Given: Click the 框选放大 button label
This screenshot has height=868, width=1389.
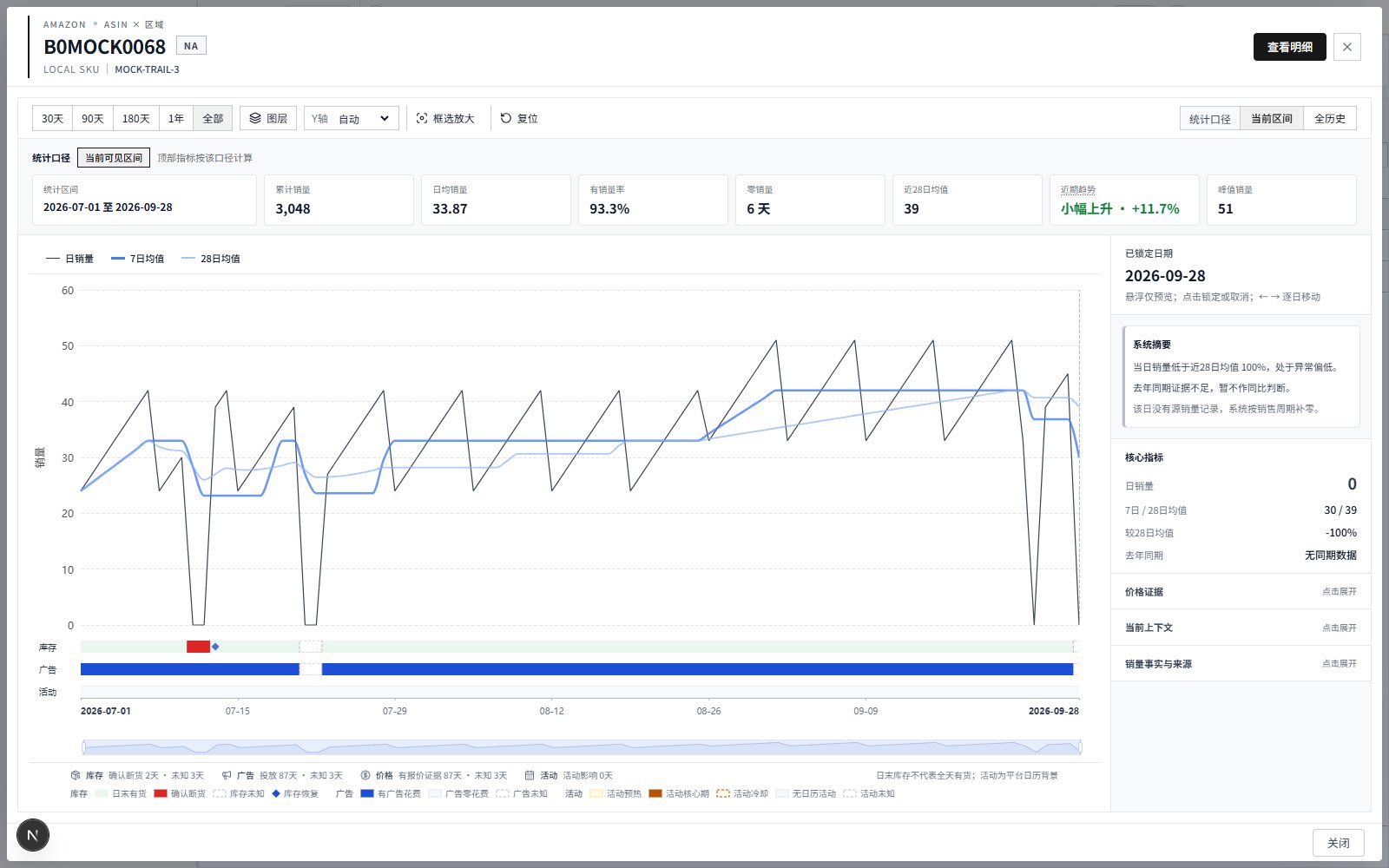Looking at the screenshot, I should [x=454, y=119].
